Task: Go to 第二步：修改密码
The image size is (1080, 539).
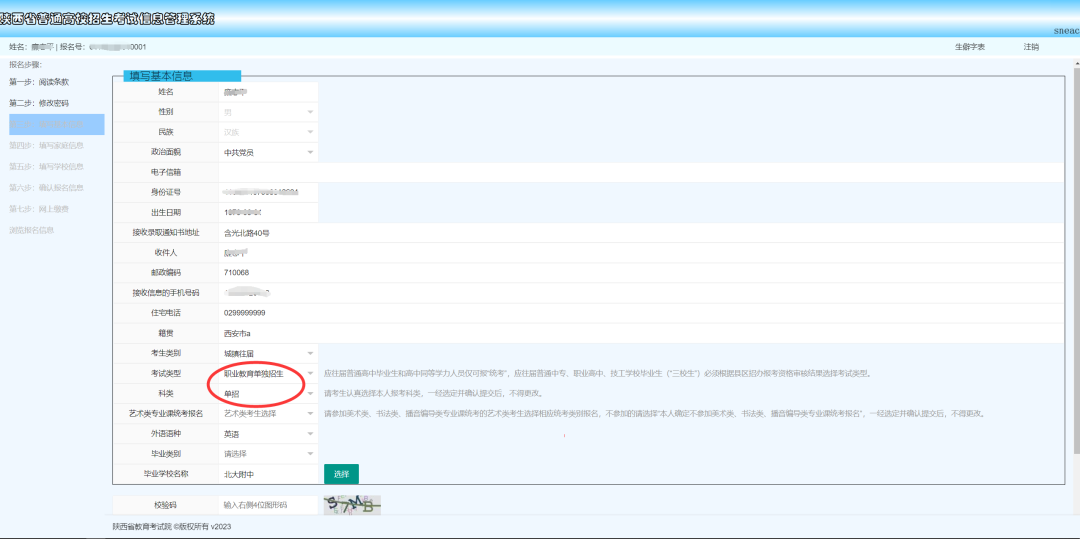Action: (39, 103)
